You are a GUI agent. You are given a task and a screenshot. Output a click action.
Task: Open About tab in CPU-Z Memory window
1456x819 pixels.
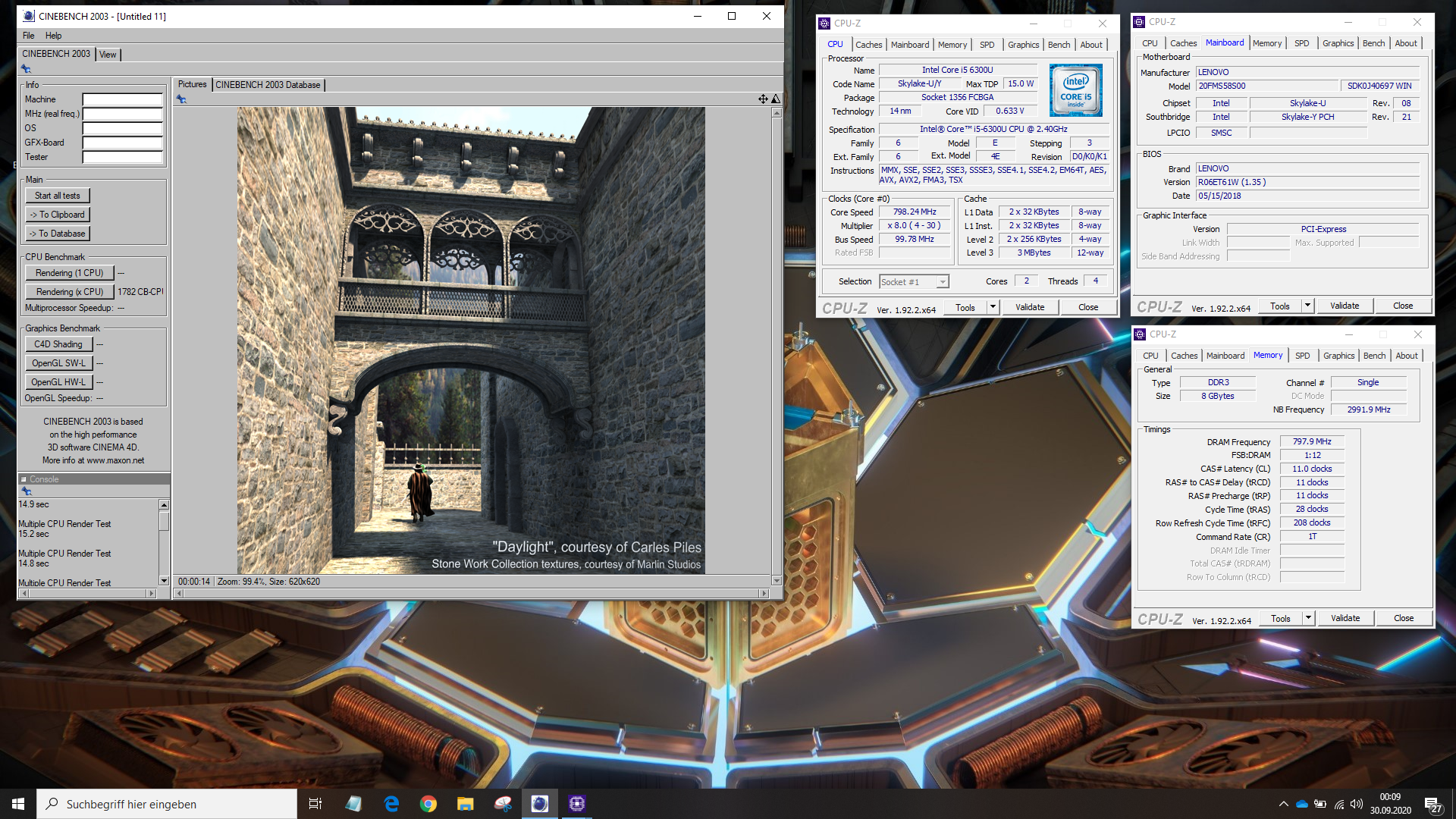click(x=1407, y=356)
